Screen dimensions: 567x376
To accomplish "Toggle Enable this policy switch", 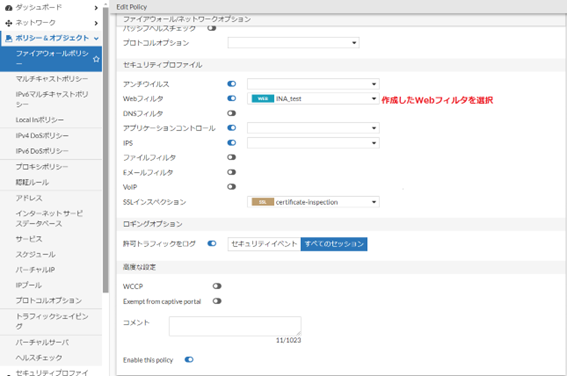I will pos(189,360).
